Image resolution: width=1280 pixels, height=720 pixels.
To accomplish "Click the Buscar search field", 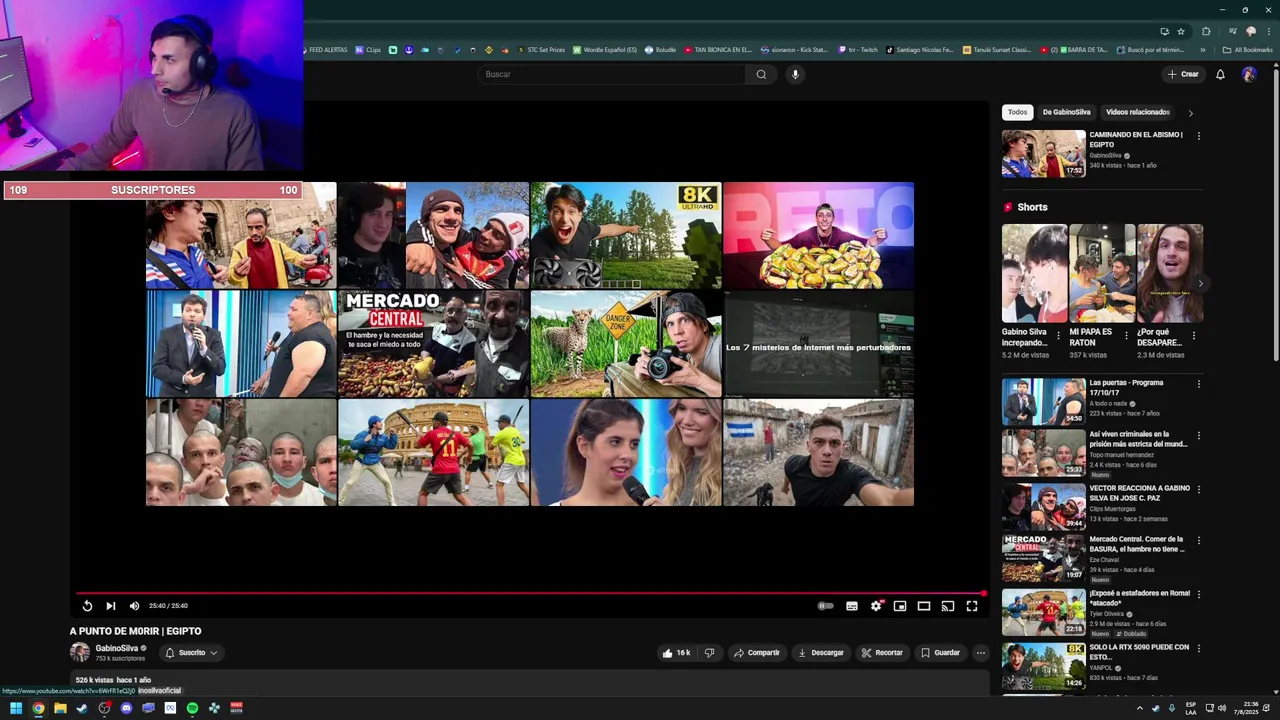I will pos(611,74).
